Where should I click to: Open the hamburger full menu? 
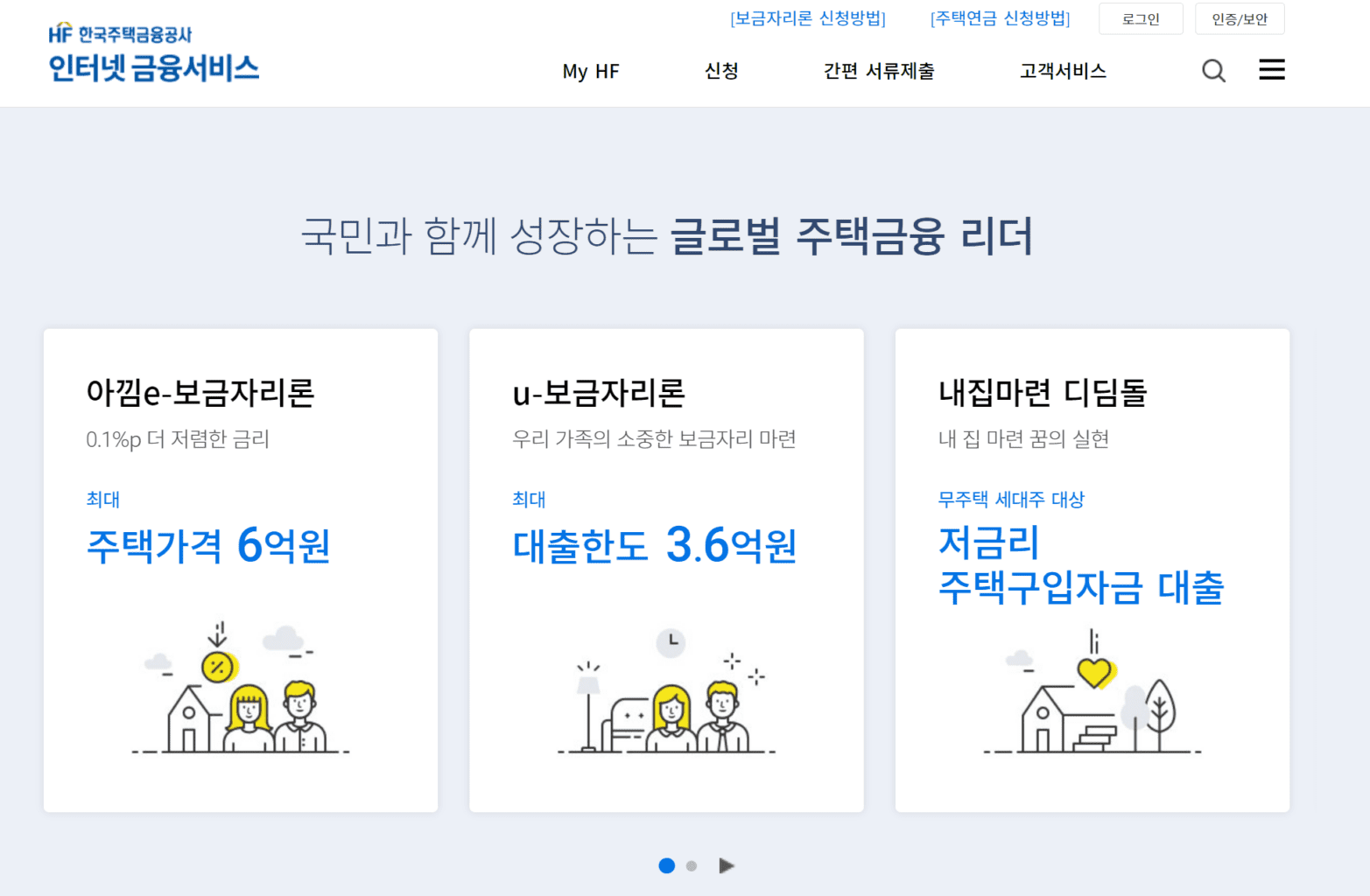click(x=1272, y=70)
